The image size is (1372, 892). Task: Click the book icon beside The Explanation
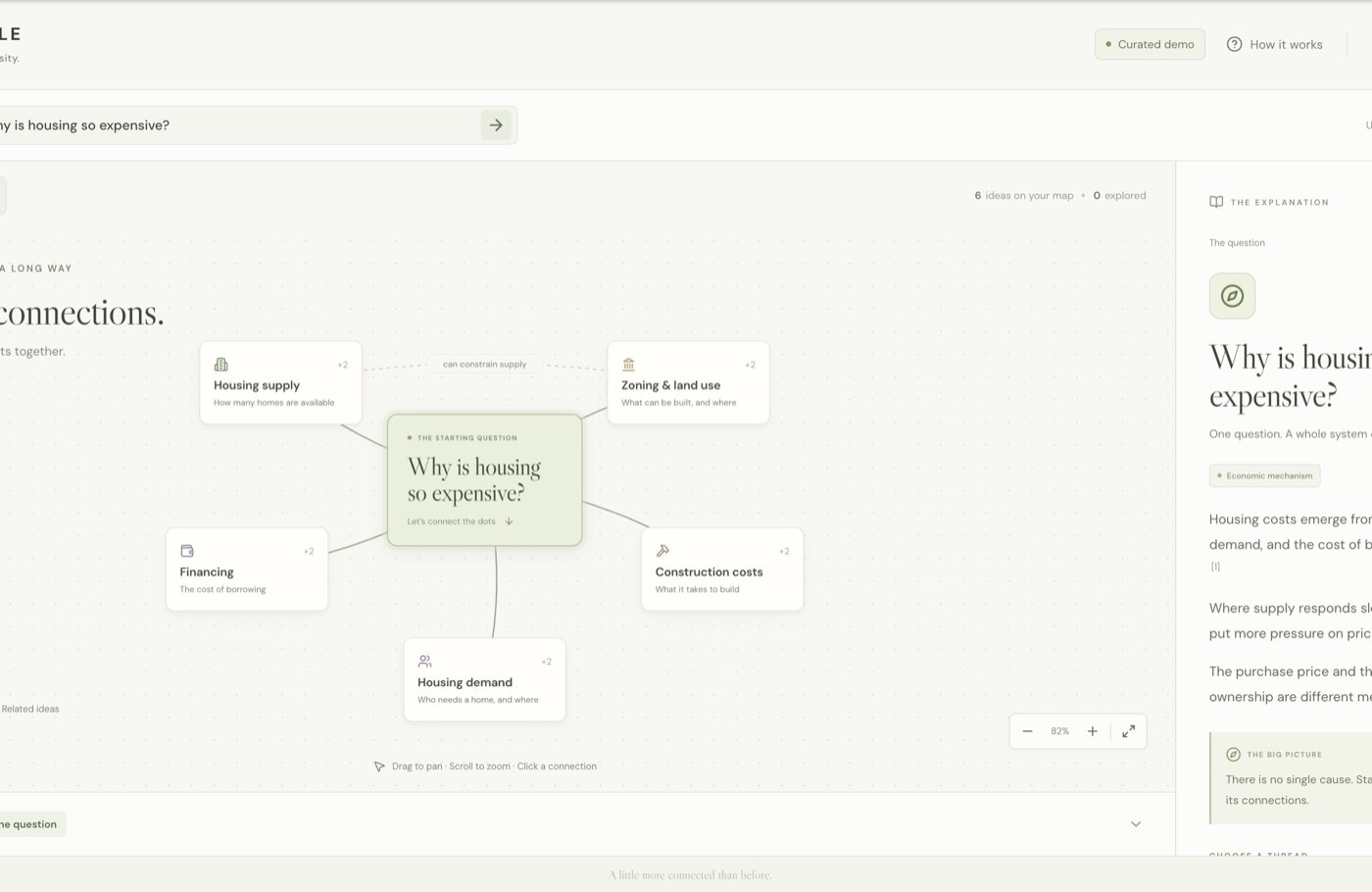tap(1216, 202)
